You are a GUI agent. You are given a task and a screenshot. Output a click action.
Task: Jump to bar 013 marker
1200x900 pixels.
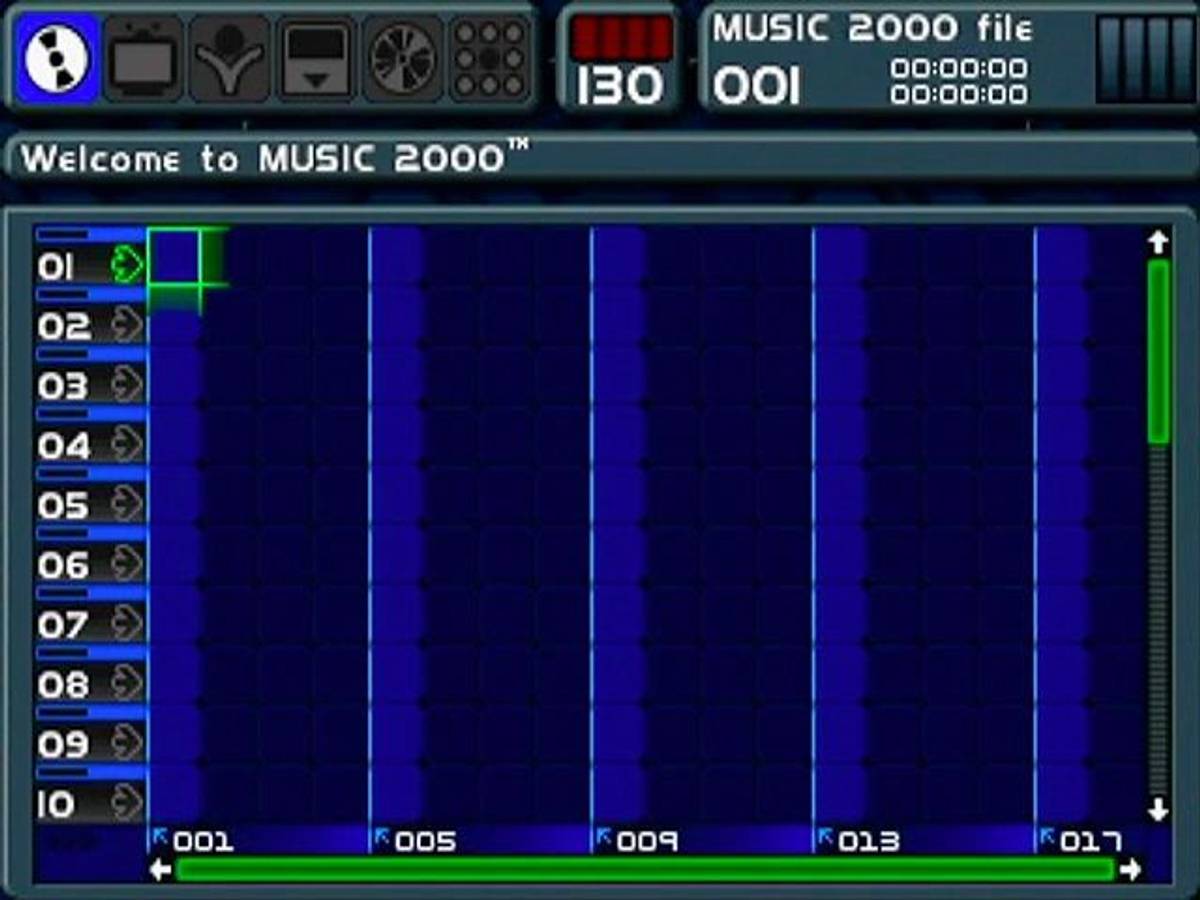[x=861, y=841]
